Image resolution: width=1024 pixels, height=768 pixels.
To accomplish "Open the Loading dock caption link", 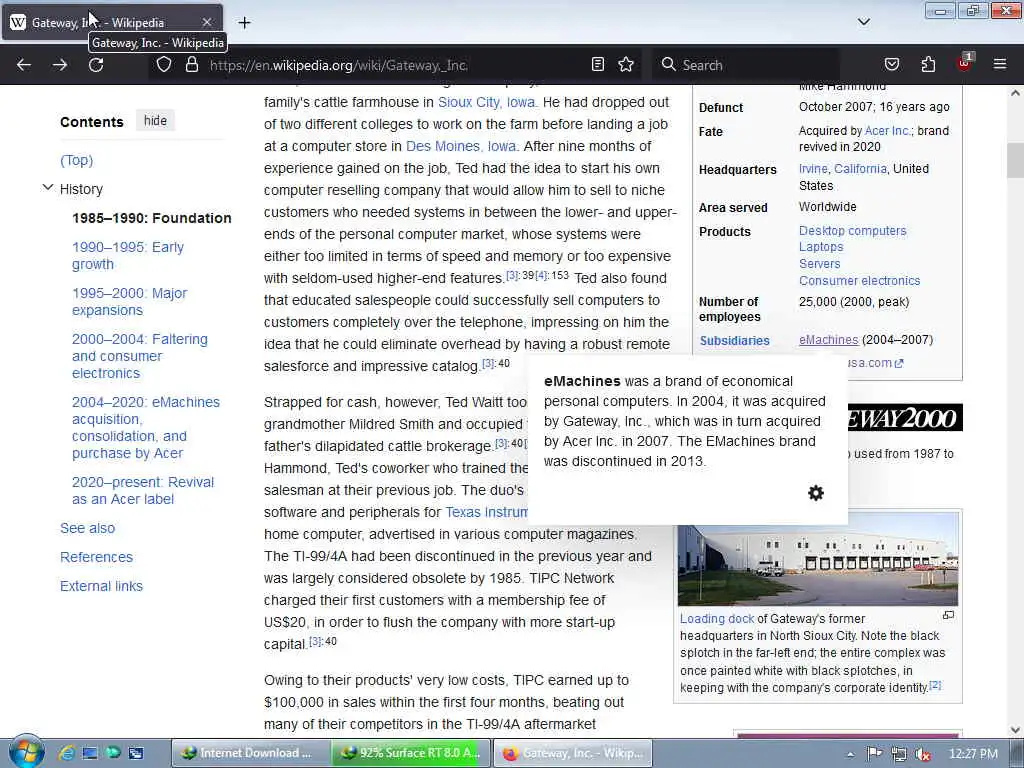I will (x=717, y=618).
